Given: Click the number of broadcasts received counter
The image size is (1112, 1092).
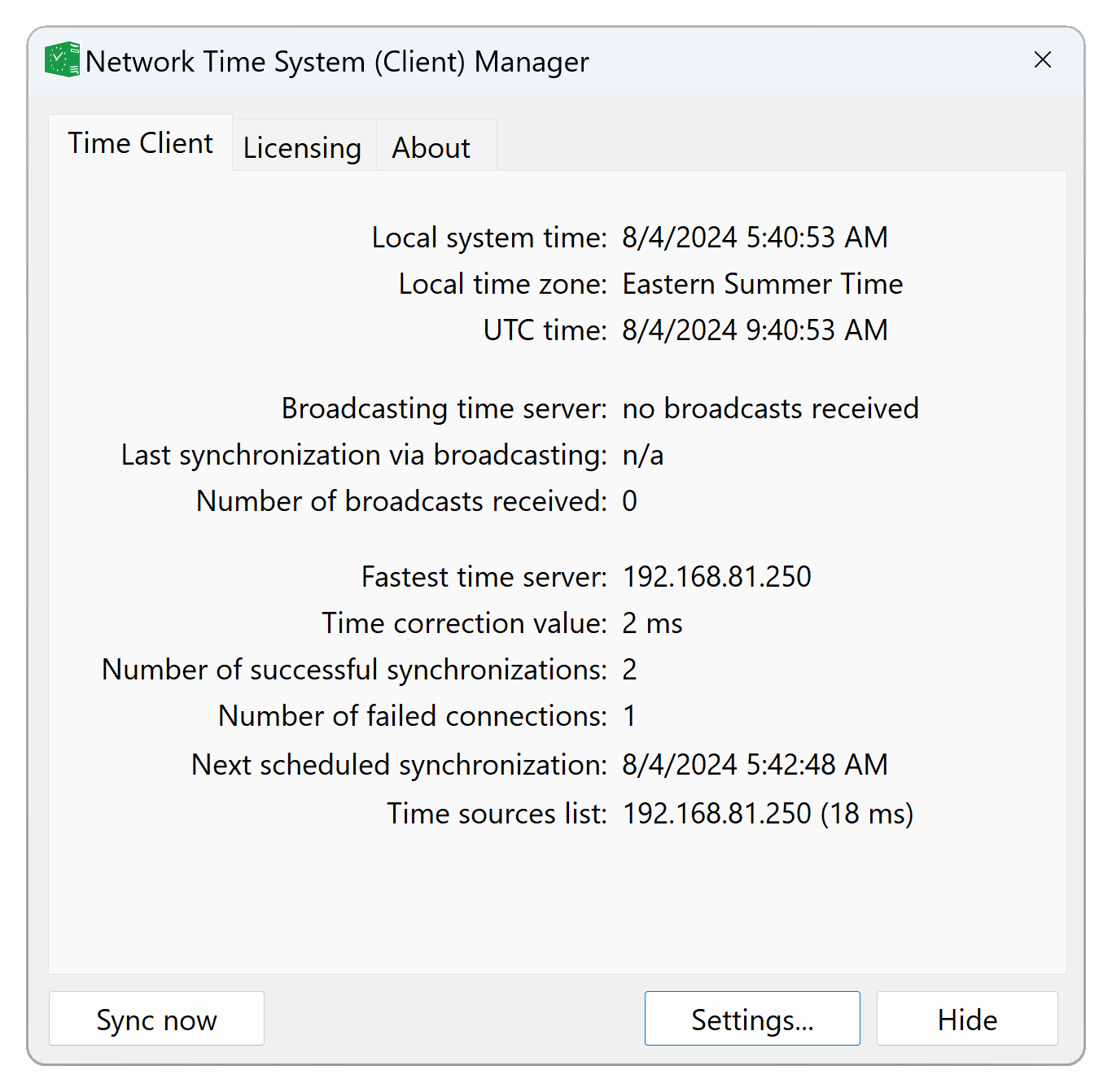Looking at the screenshot, I should click(x=628, y=501).
